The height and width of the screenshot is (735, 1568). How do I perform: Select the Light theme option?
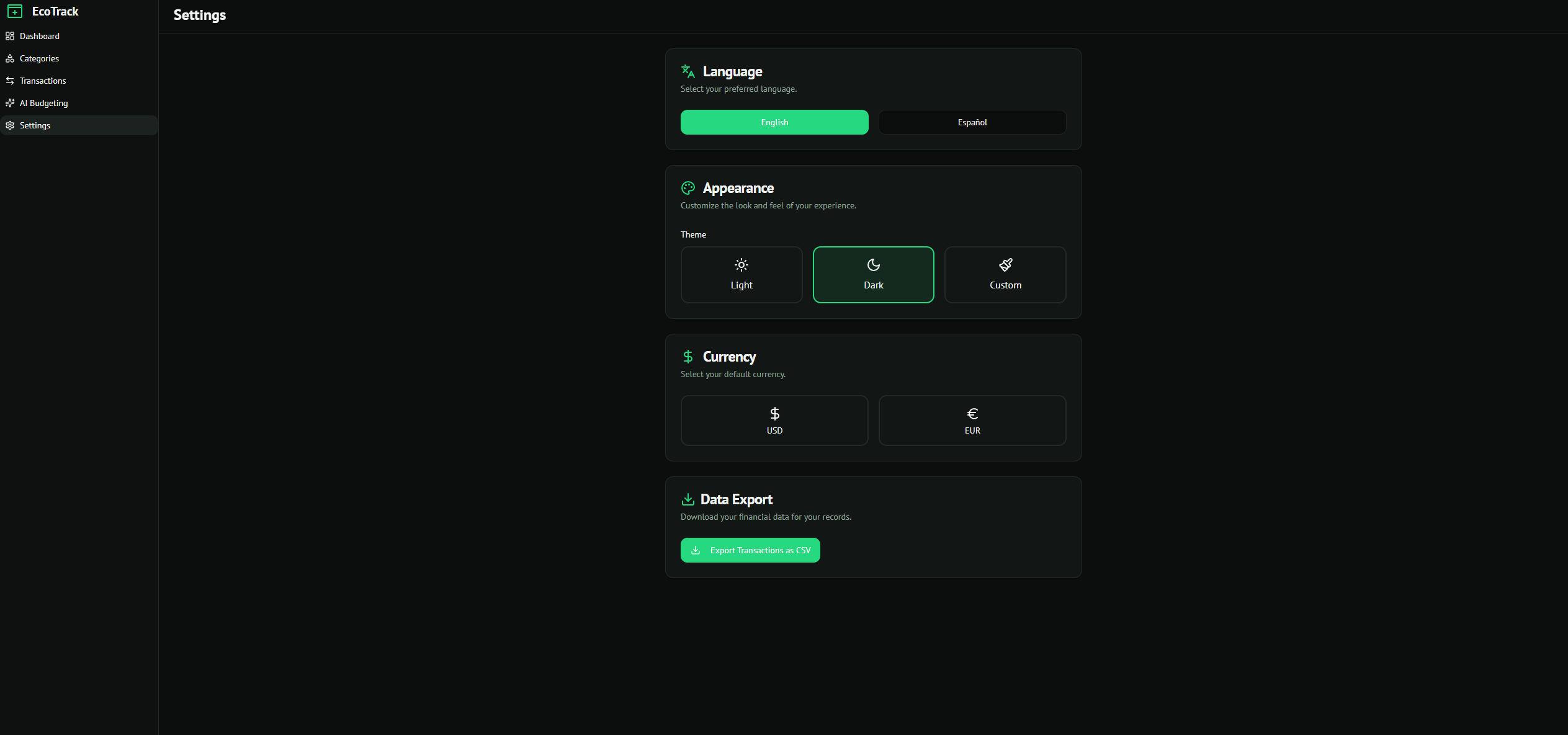coord(741,275)
